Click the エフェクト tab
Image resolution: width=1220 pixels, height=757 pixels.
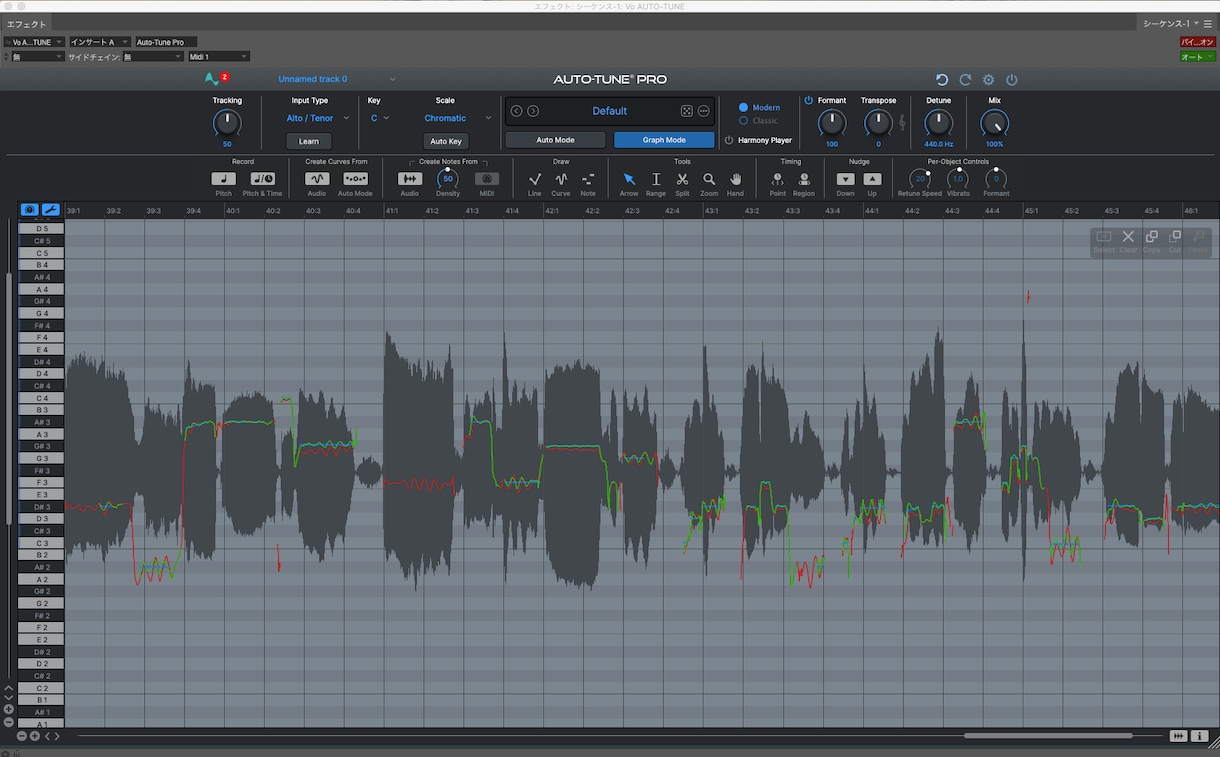click(x=27, y=23)
